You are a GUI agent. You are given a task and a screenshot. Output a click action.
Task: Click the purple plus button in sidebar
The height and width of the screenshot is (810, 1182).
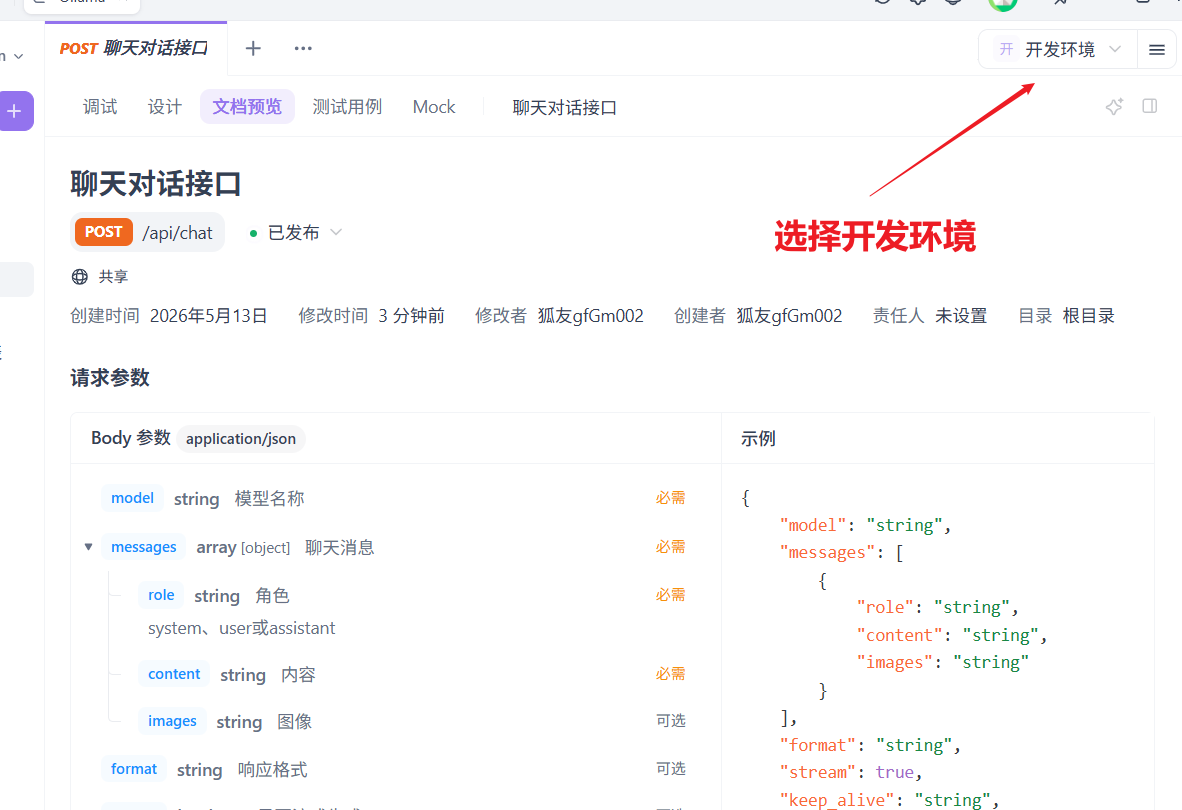(15, 112)
